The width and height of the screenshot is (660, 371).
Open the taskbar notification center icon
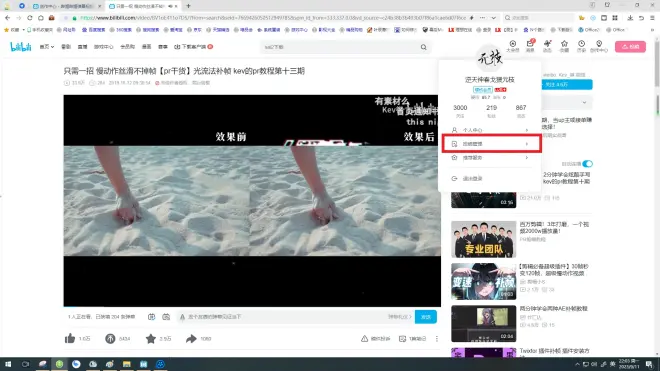click(649, 364)
